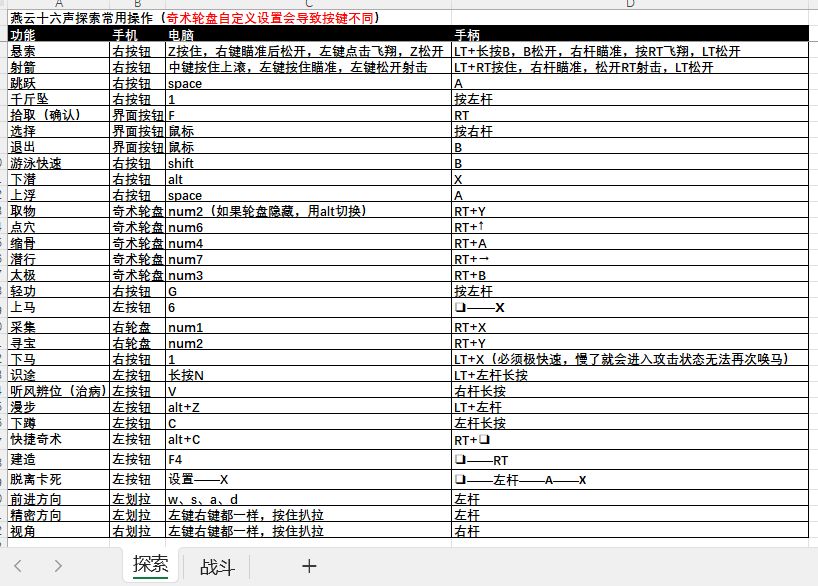Select cell 太极
The image size is (818, 586).
pos(58,275)
